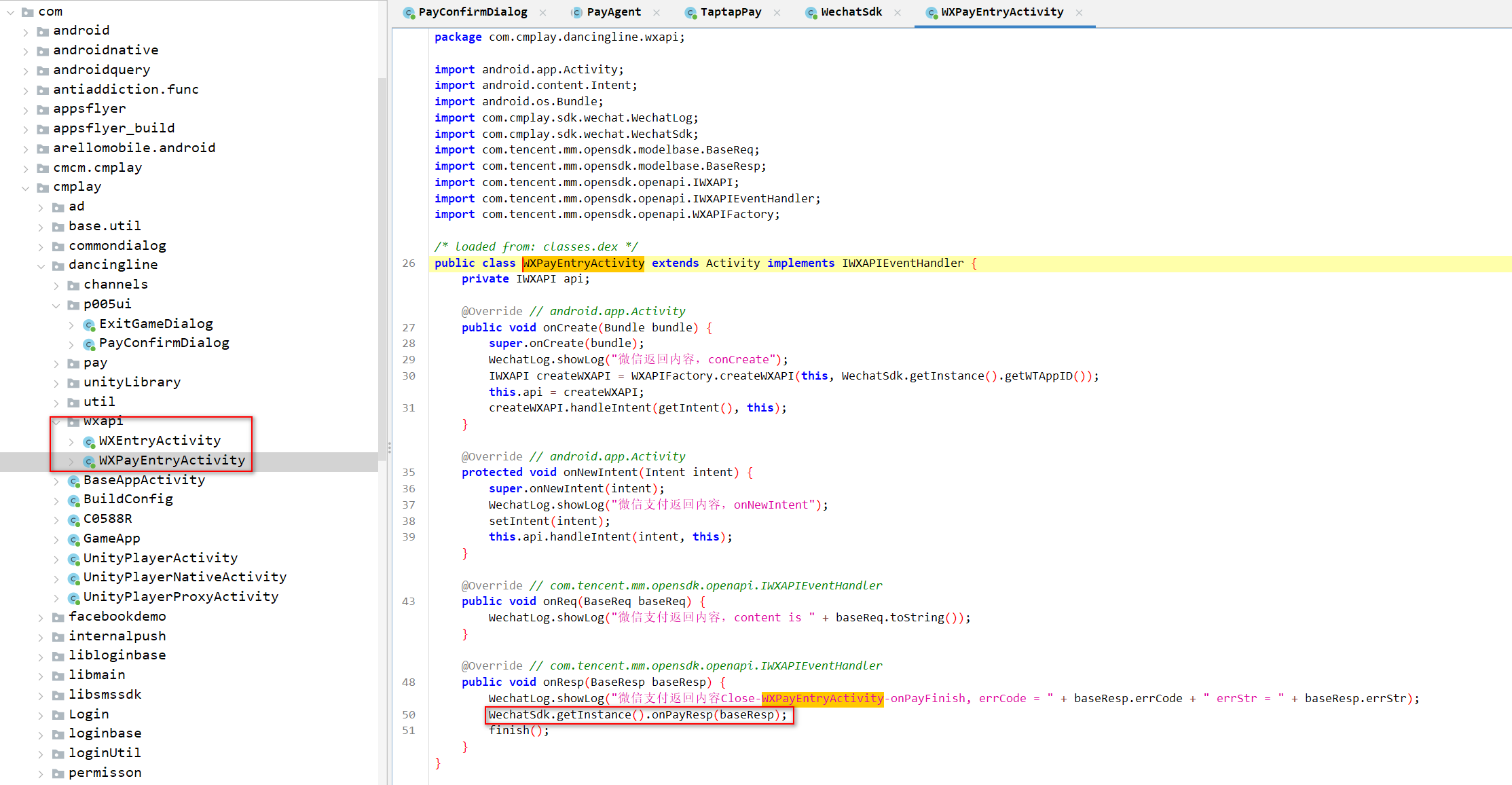Click the PayConfirmDialog class icon in tree
The image size is (1512, 785).
tap(88, 344)
